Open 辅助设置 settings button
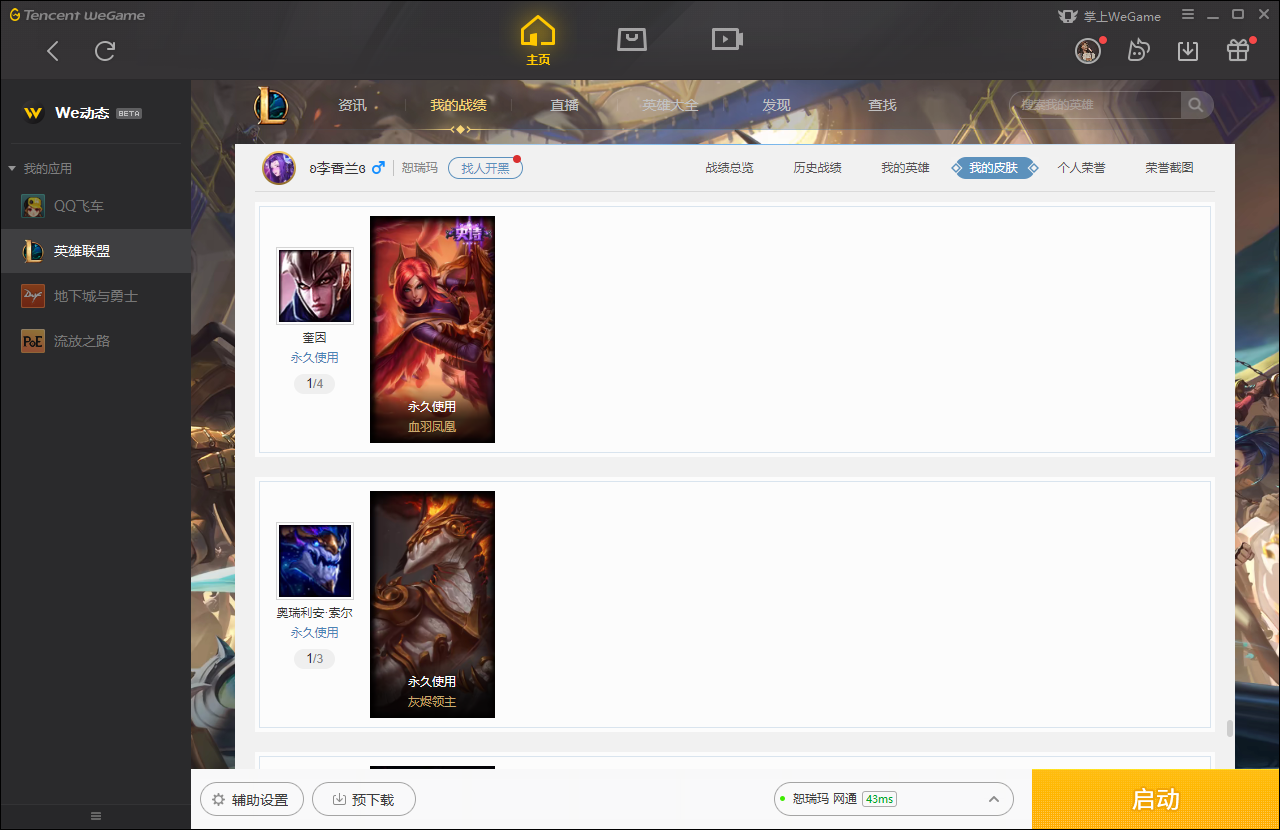This screenshot has height=830, width=1280. pos(251,800)
